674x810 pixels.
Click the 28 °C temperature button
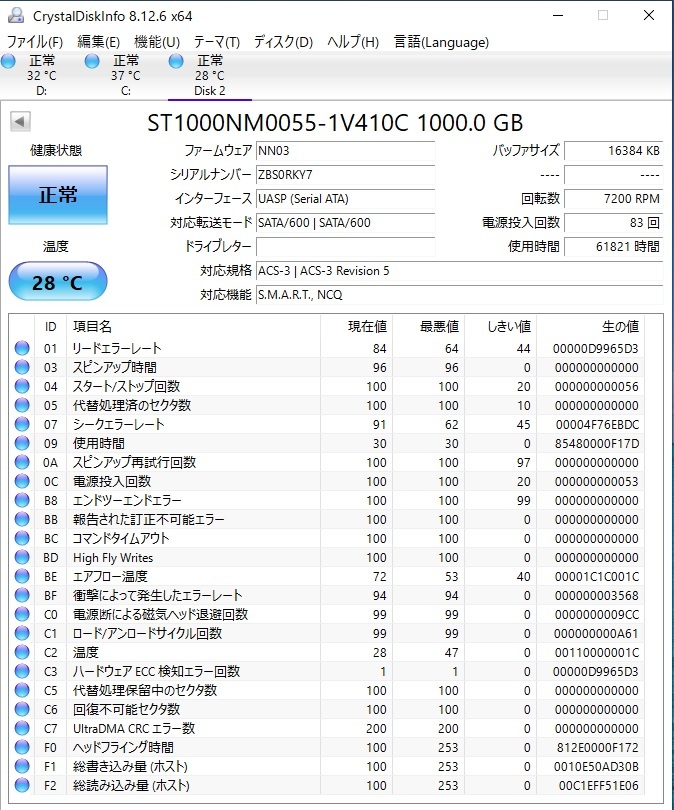58,282
